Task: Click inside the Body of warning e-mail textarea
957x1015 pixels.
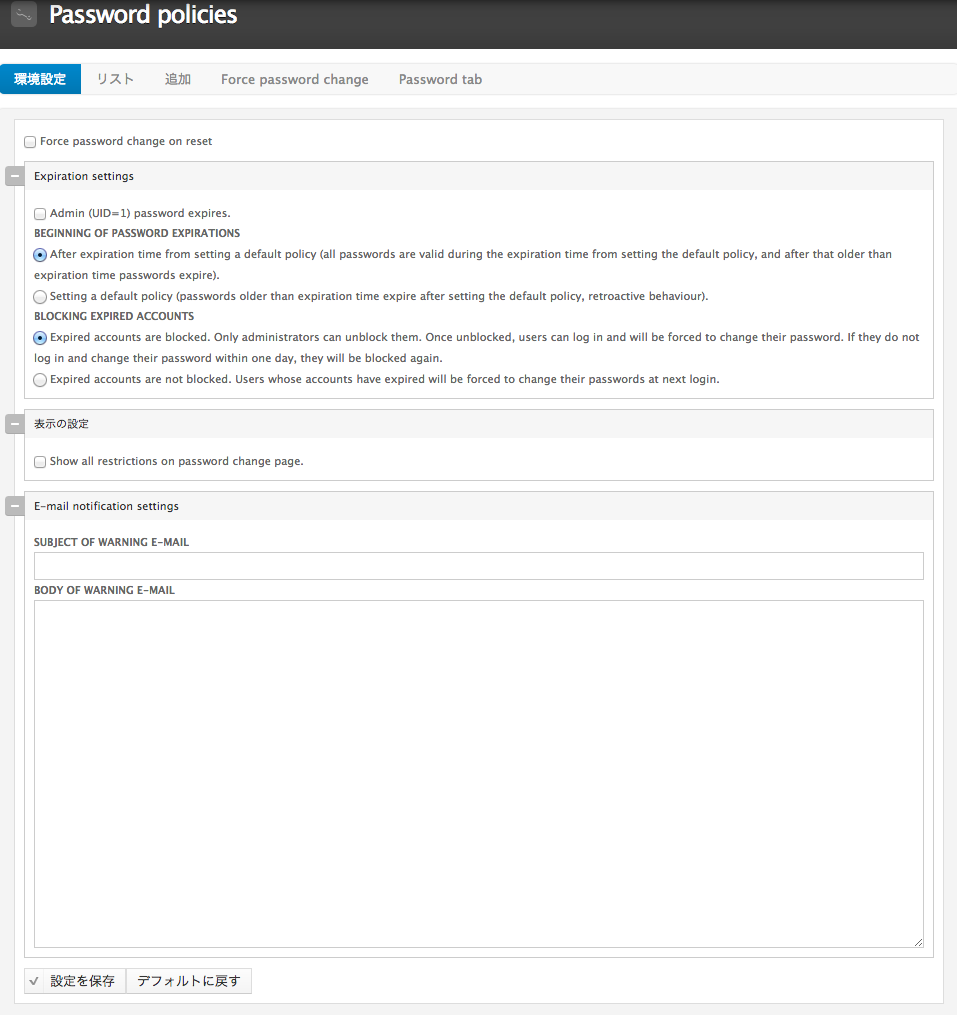Action: pyautogui.click(x=478, y=773)
